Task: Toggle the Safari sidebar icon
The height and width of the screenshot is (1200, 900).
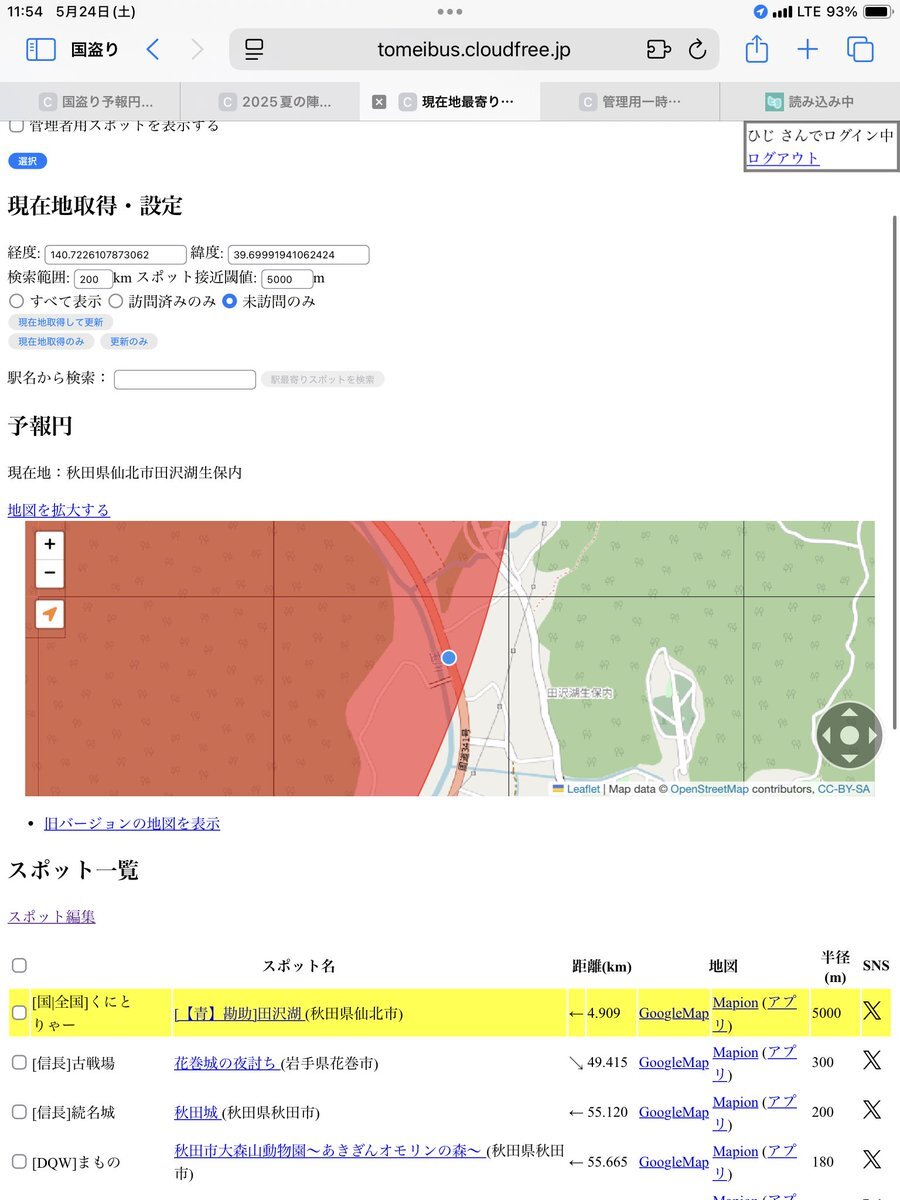Action: [40, 49]
